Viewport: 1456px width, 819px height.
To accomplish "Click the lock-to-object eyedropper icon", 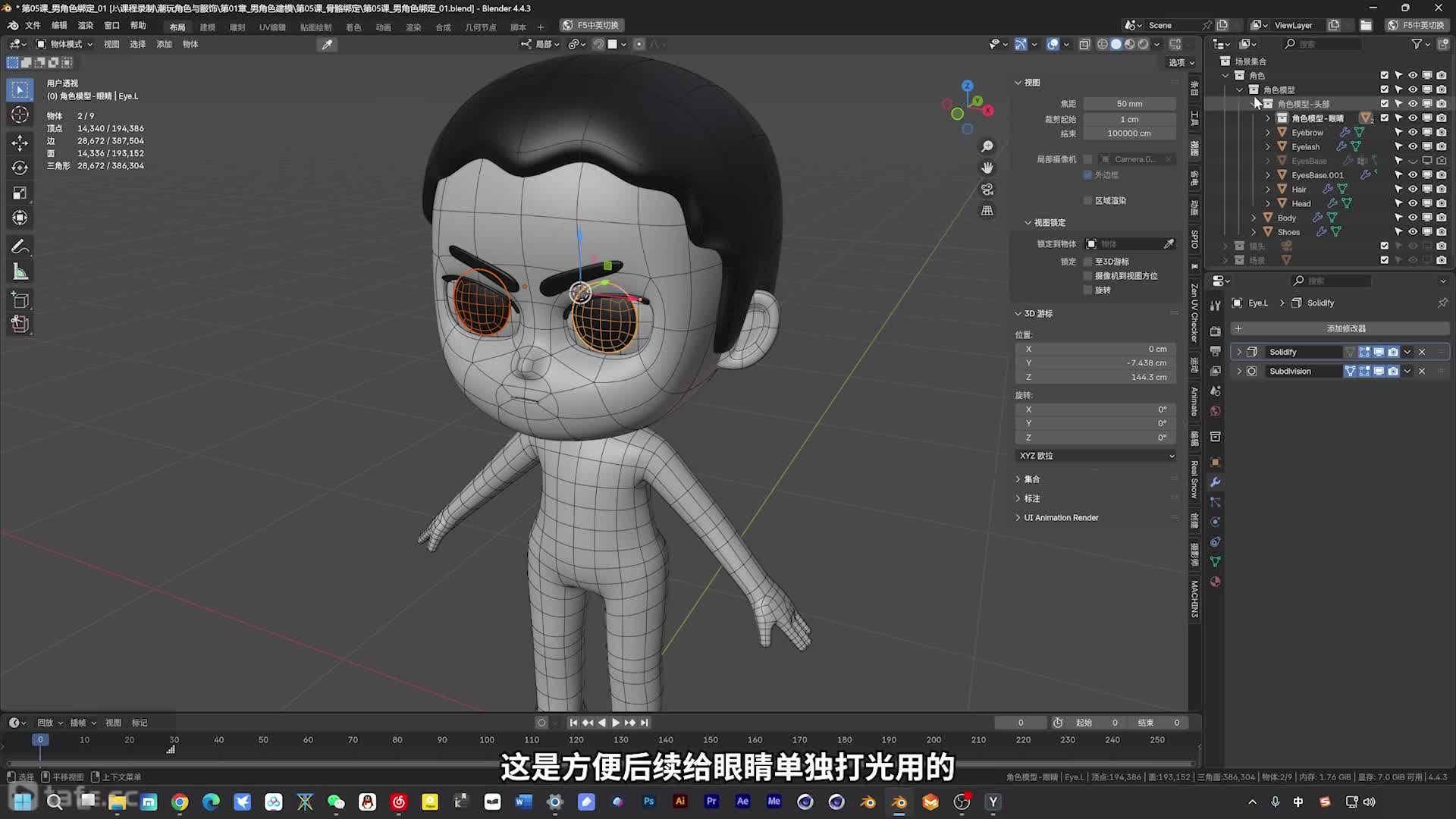I will tap(1169, 243).
